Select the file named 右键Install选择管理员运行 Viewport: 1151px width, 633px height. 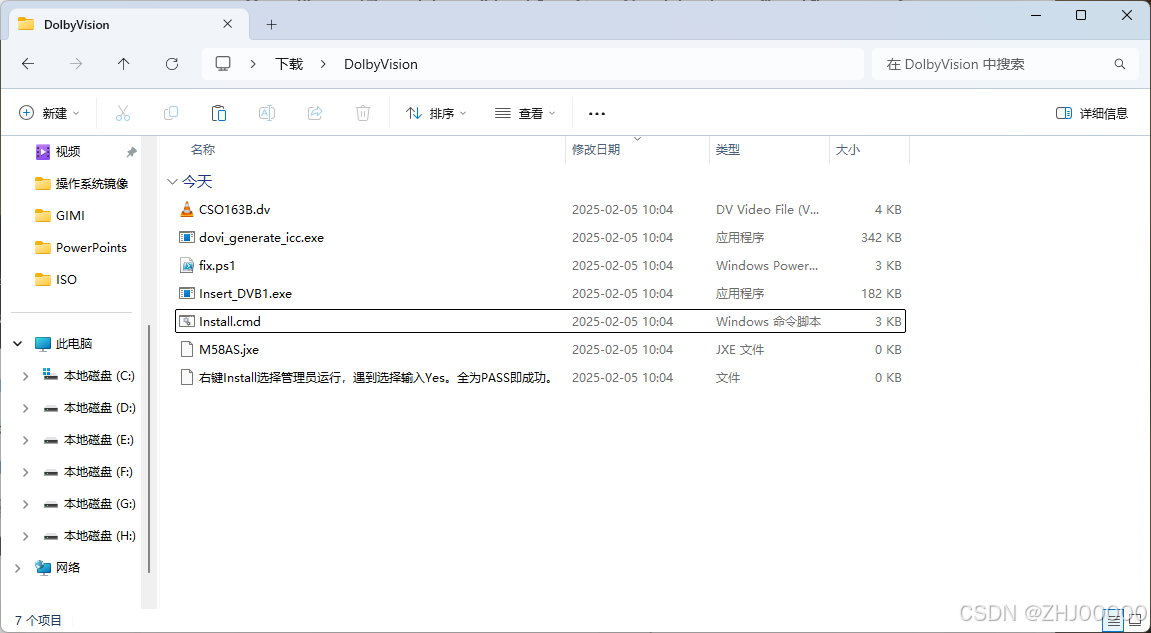tap(376, 377)
